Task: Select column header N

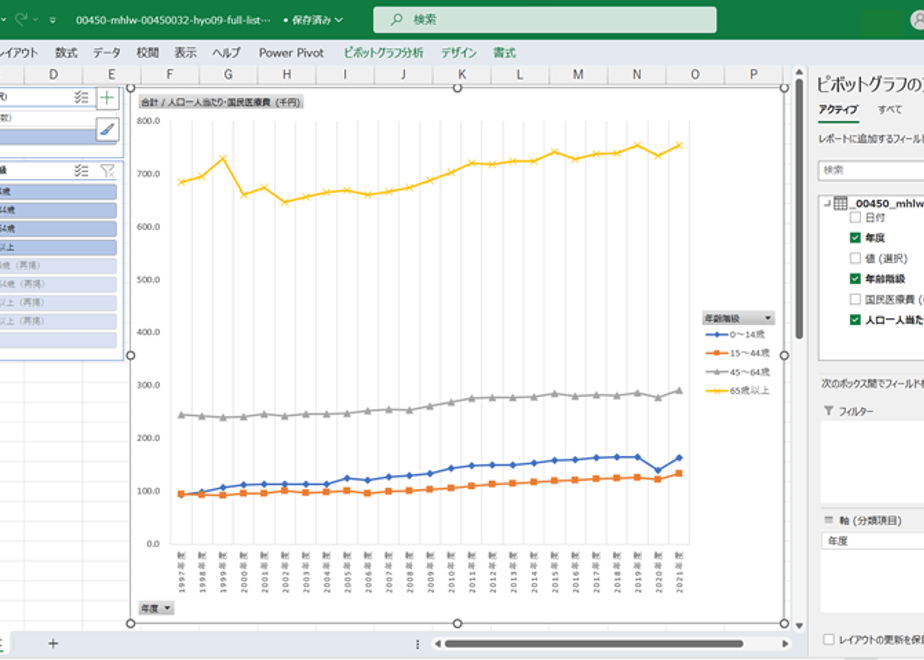Action: [x=636, y=74]
